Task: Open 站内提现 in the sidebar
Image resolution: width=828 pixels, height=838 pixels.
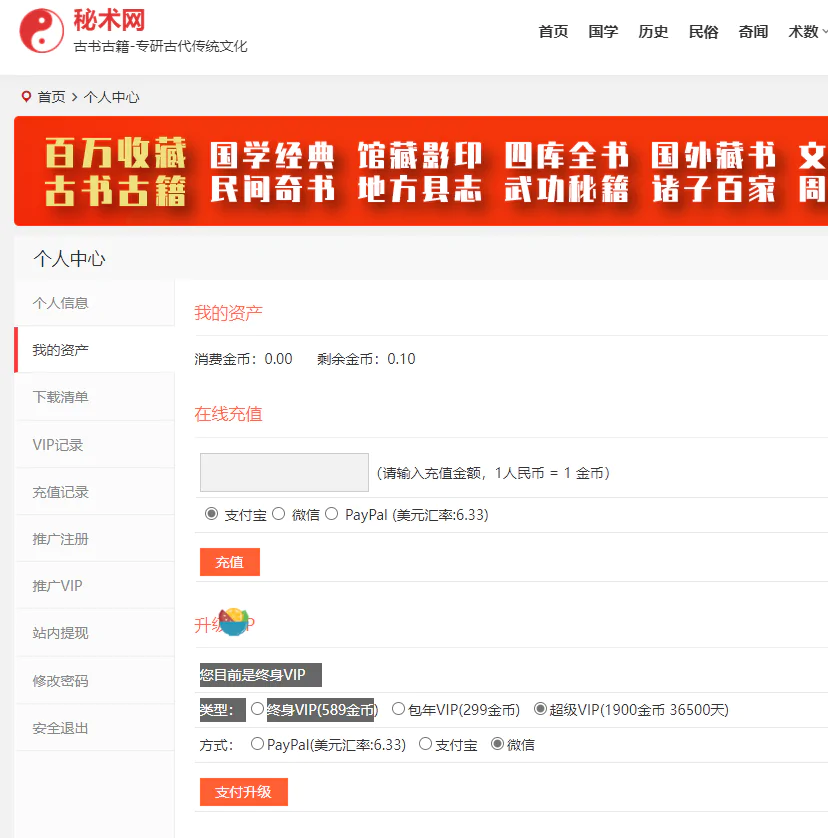Action: 95,633
